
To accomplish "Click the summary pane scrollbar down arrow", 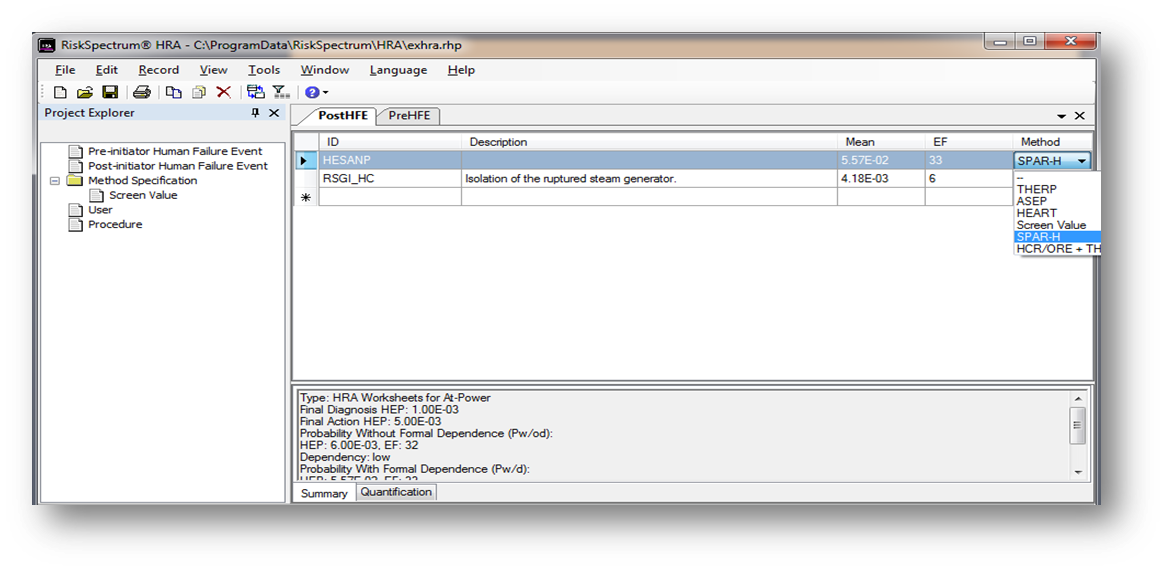I will pyautogui.click(x=1077, y=470).
